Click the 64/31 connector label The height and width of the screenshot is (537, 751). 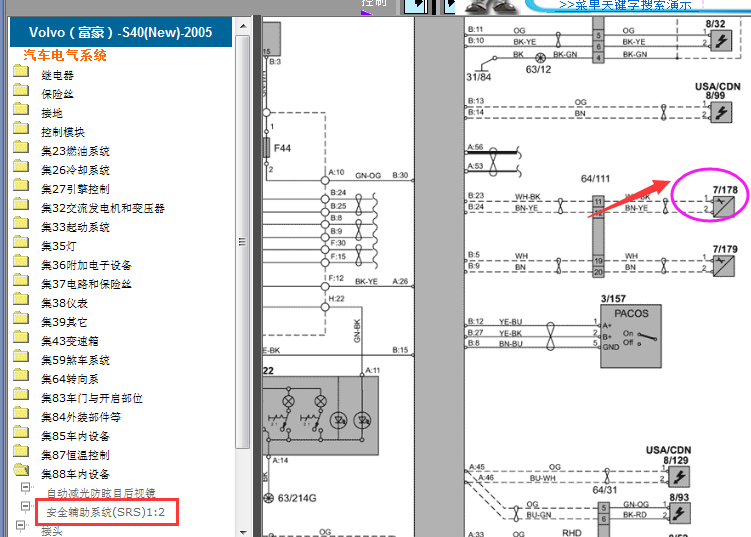(x=605, y=490)
